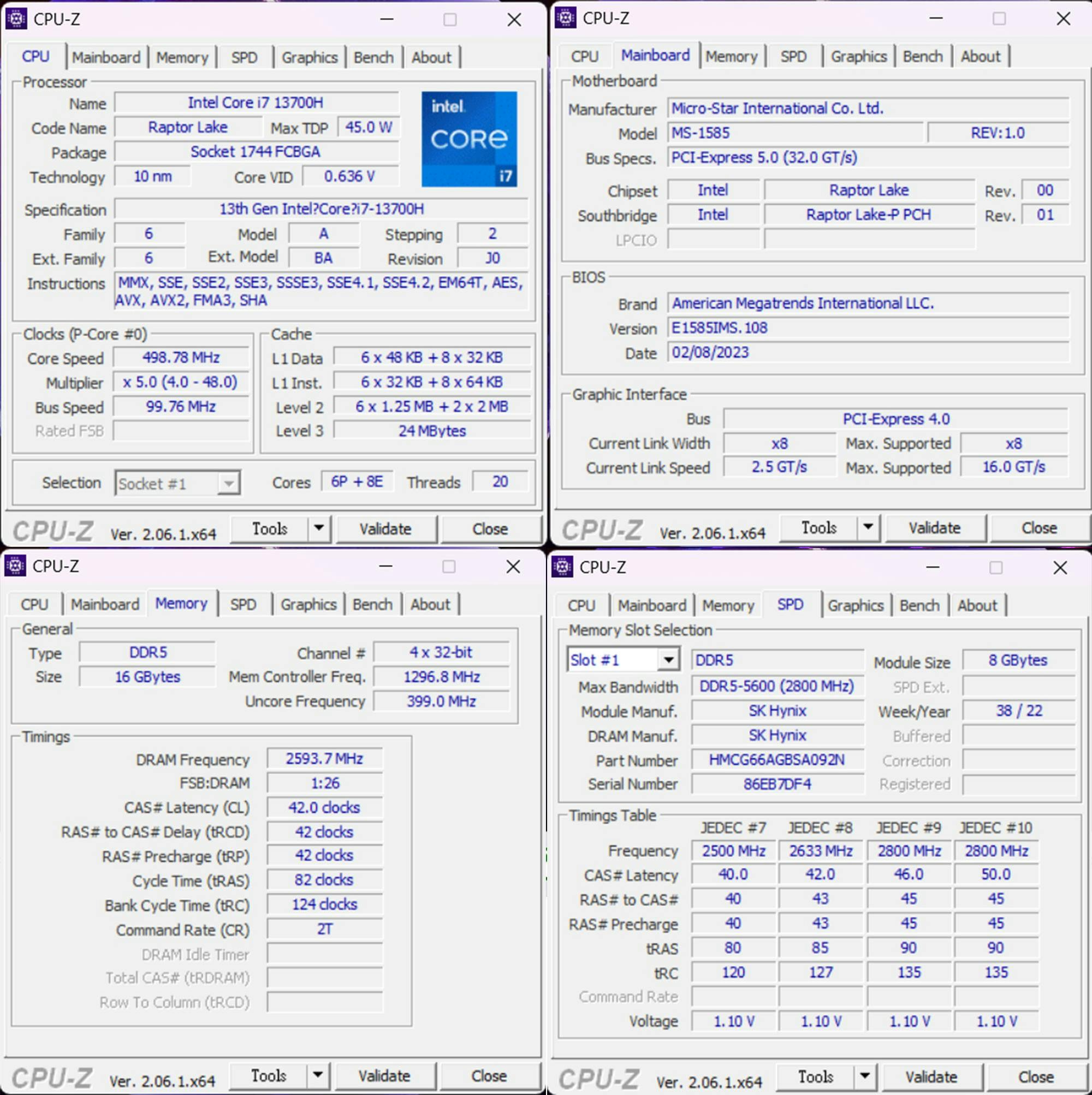Click the Multiplier x 5.0 (4.0 - 48.0) value
The height and width of the screenshot is (1095, 1092).
tap(181, 382)
